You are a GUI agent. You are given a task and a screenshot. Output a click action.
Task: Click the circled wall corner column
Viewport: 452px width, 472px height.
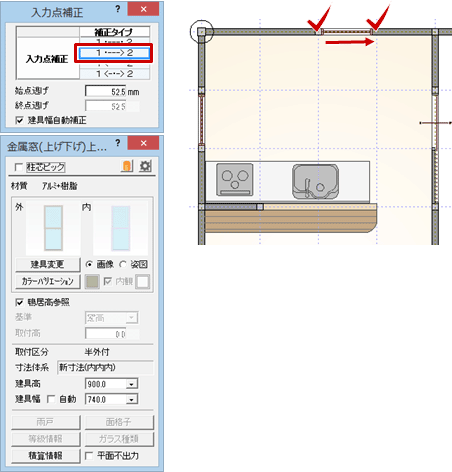point(201,32)
